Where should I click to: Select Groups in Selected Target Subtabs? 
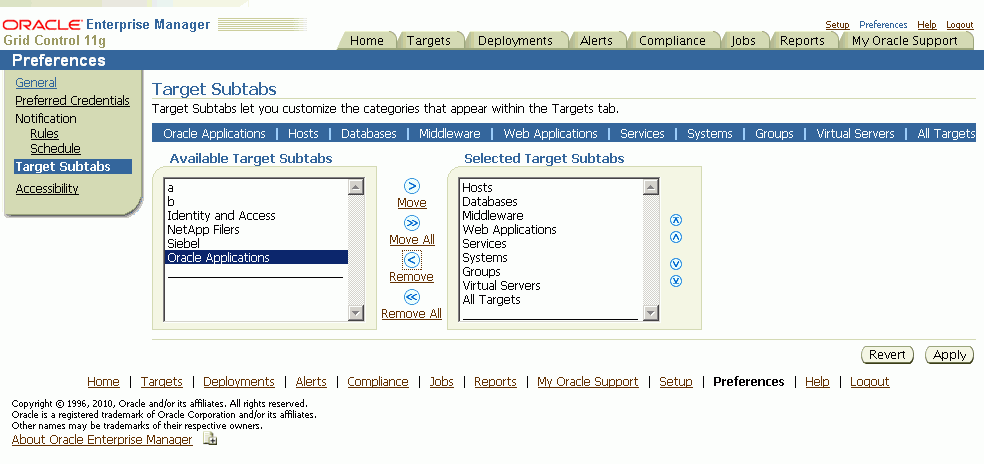tap(552, 272)
